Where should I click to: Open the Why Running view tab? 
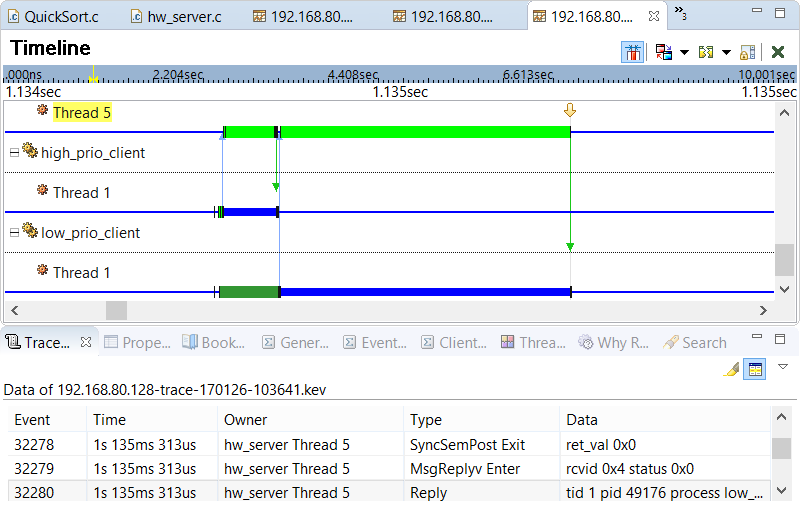pyautogui.click(x=614, y=342)
